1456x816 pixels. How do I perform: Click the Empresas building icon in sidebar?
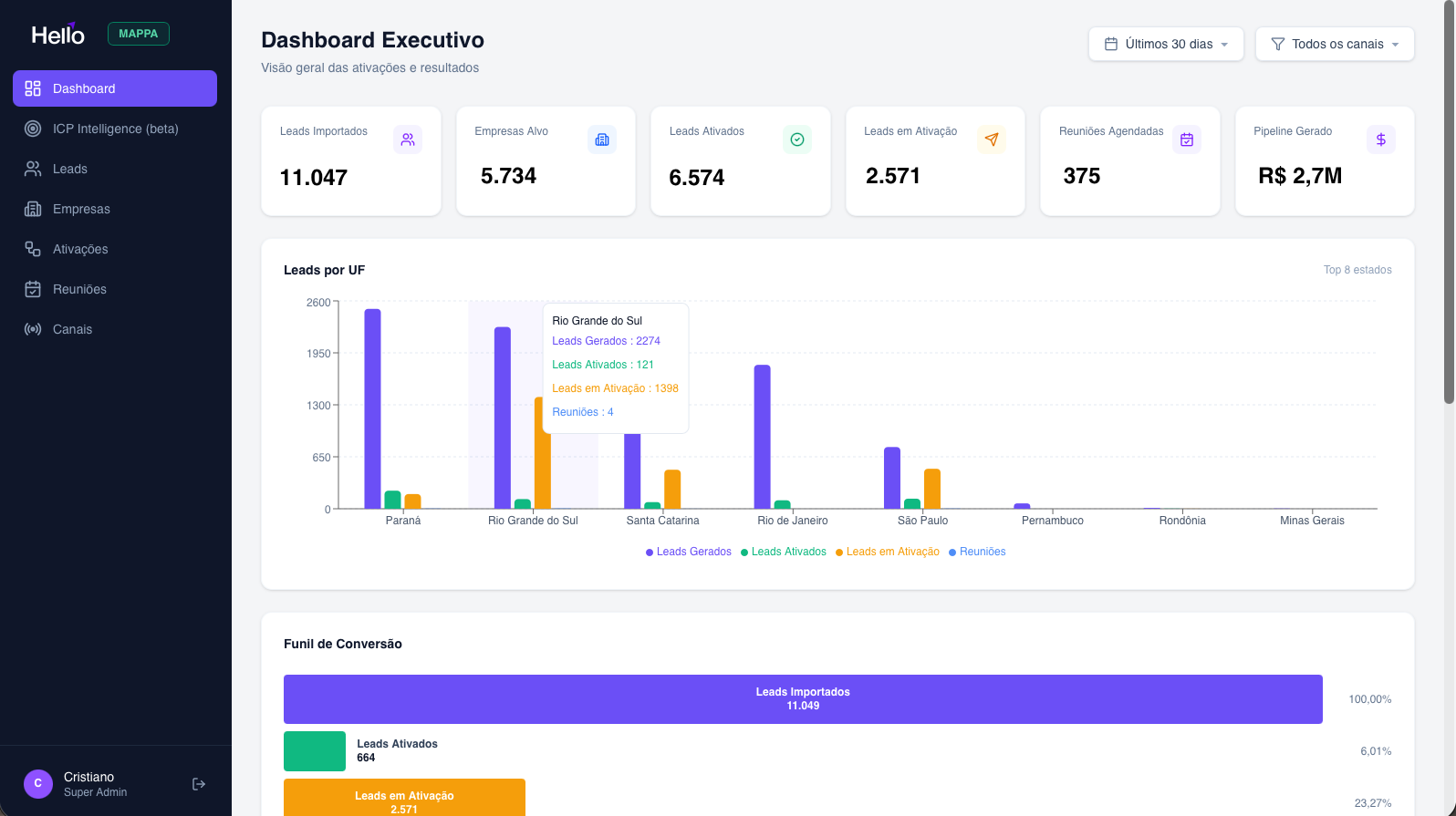click(33, 209)
